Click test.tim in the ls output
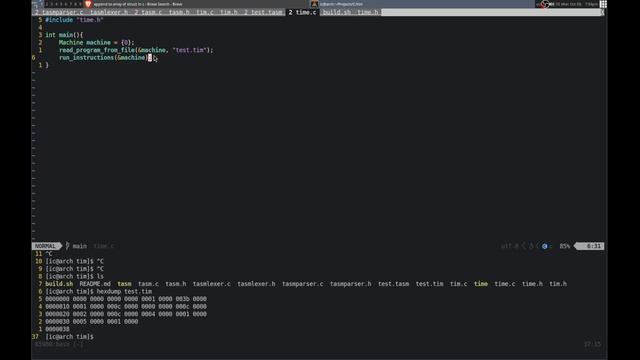The height and width of the screenshot is (360, 640). pos(429,284)
